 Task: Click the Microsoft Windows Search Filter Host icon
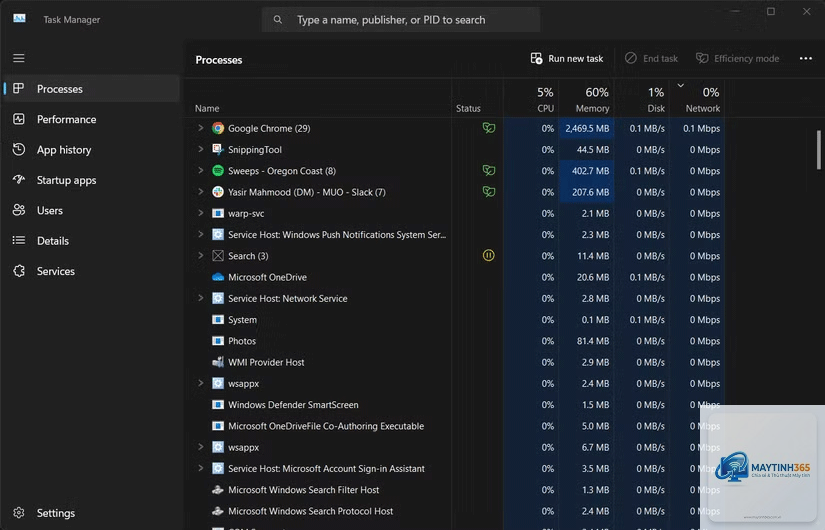[x=218, y=490]
